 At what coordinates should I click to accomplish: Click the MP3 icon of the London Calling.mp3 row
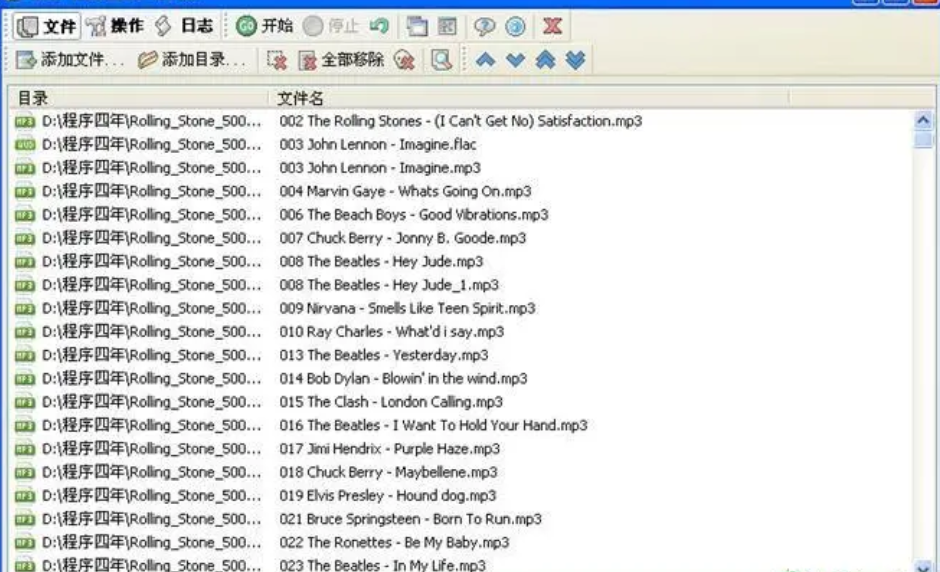(25, 402)
